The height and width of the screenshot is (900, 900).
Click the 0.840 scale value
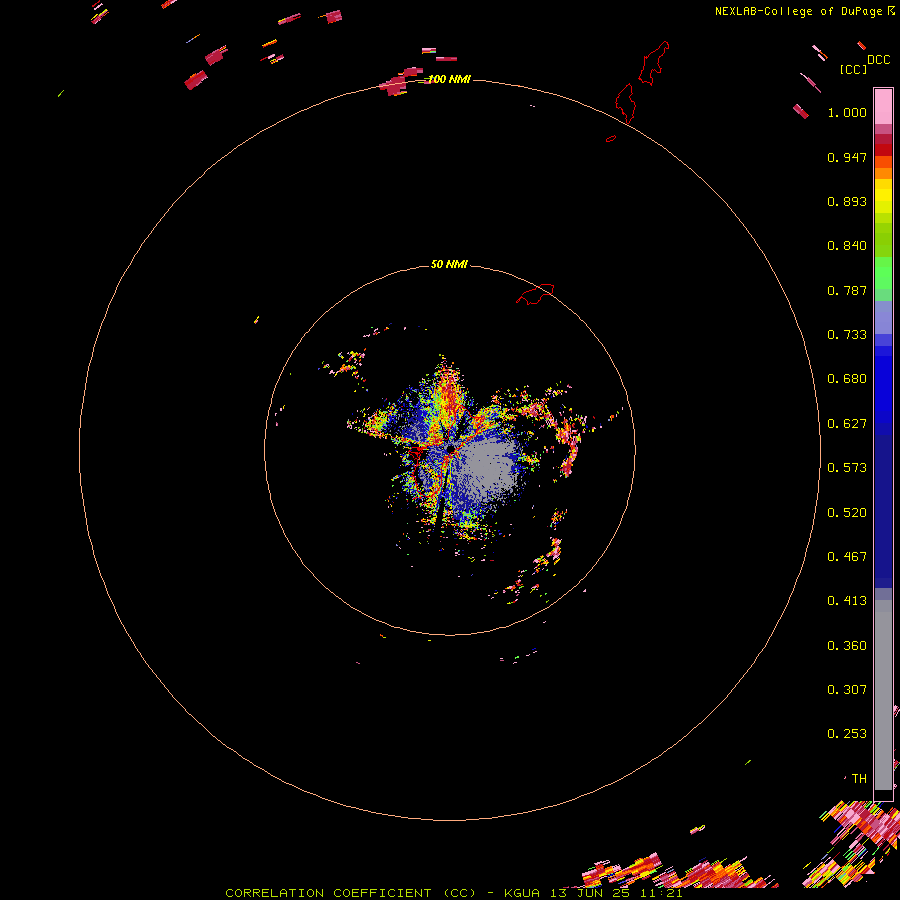pos(847,246)
